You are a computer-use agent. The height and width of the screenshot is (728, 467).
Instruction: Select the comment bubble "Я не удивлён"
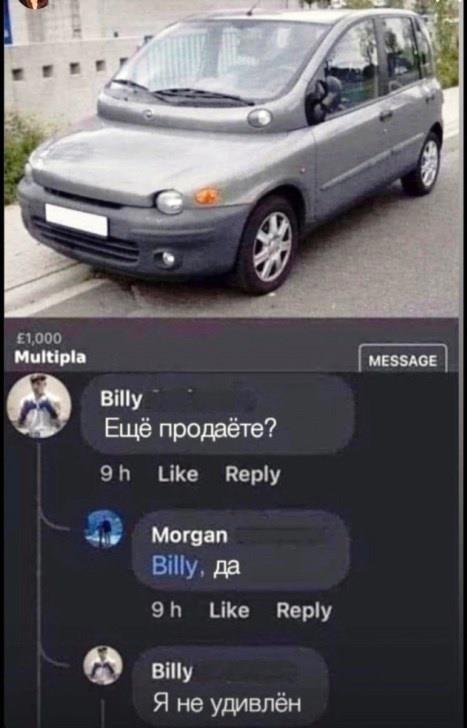click(230, 687)
